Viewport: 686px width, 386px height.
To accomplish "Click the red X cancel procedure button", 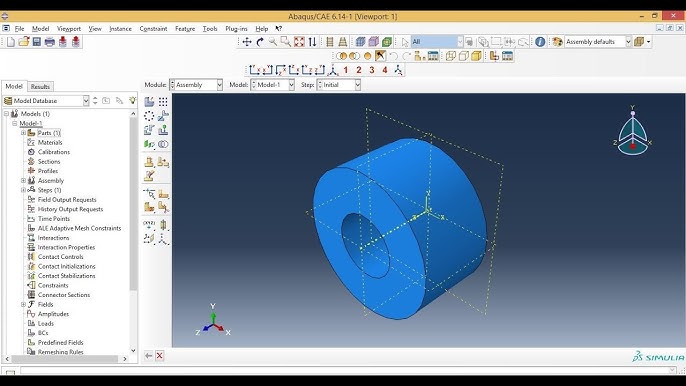I will [x=160, y=356].
